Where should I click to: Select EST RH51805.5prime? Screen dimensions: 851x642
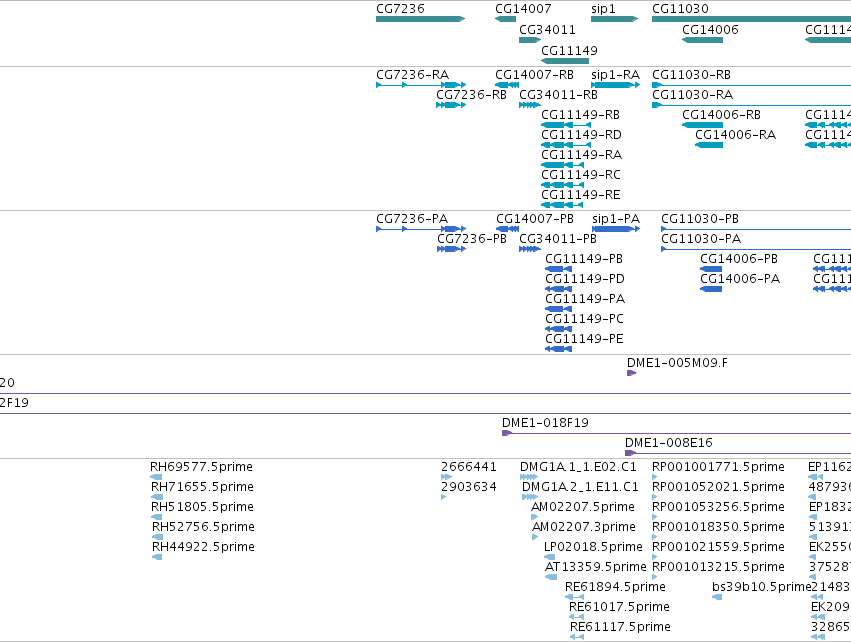(x=157, y=517)
